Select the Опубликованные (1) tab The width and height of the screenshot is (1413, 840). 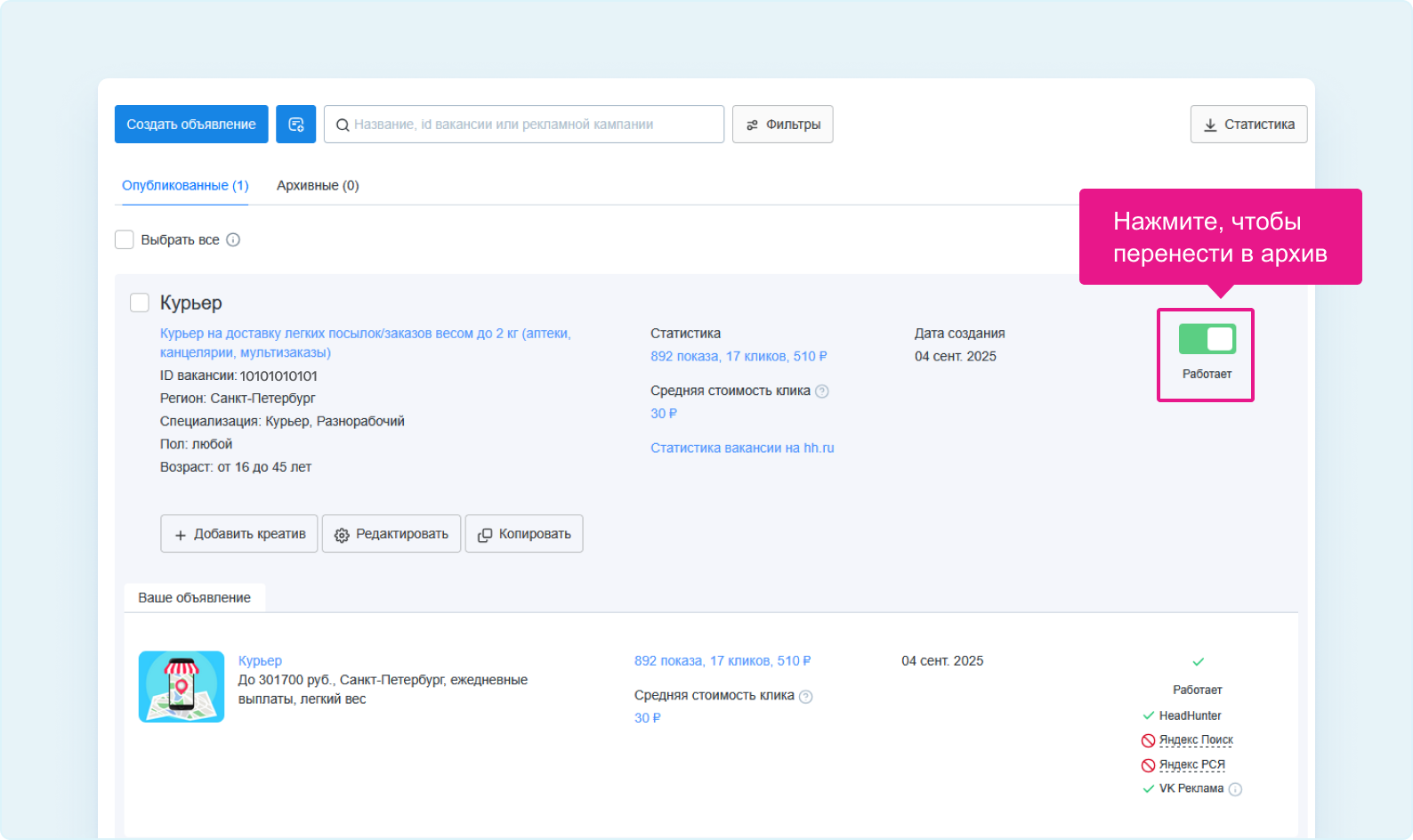[185, 186]
